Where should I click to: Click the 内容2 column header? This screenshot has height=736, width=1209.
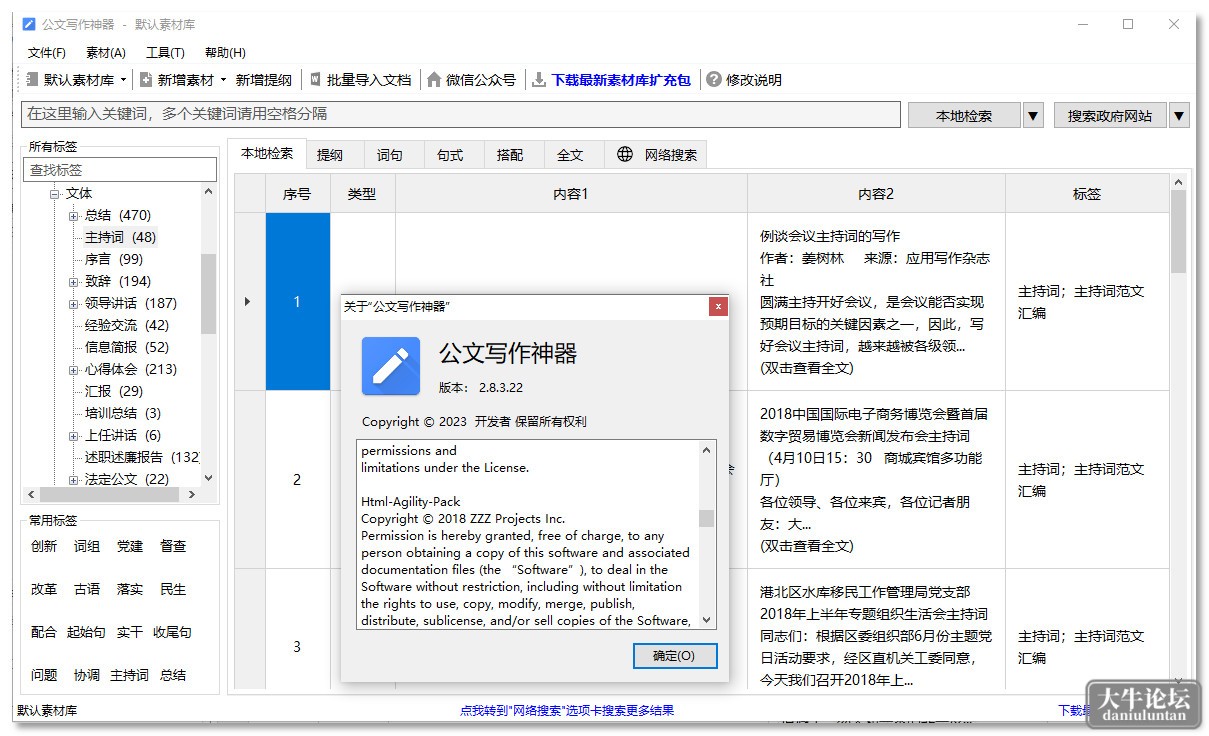(x=876, y=194)
